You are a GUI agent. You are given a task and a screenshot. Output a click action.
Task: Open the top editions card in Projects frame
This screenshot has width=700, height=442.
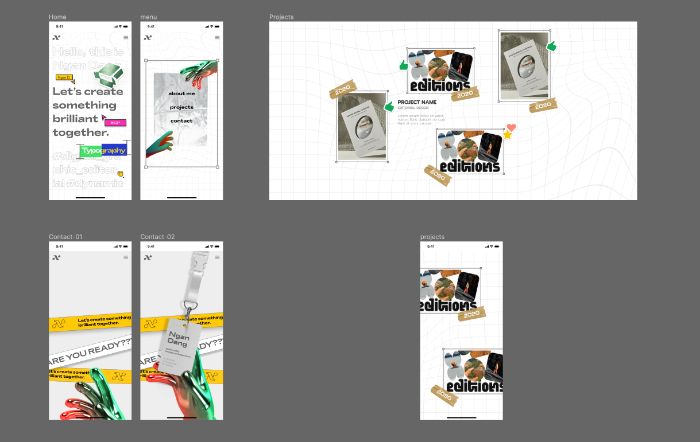click(x=440, y=71)
